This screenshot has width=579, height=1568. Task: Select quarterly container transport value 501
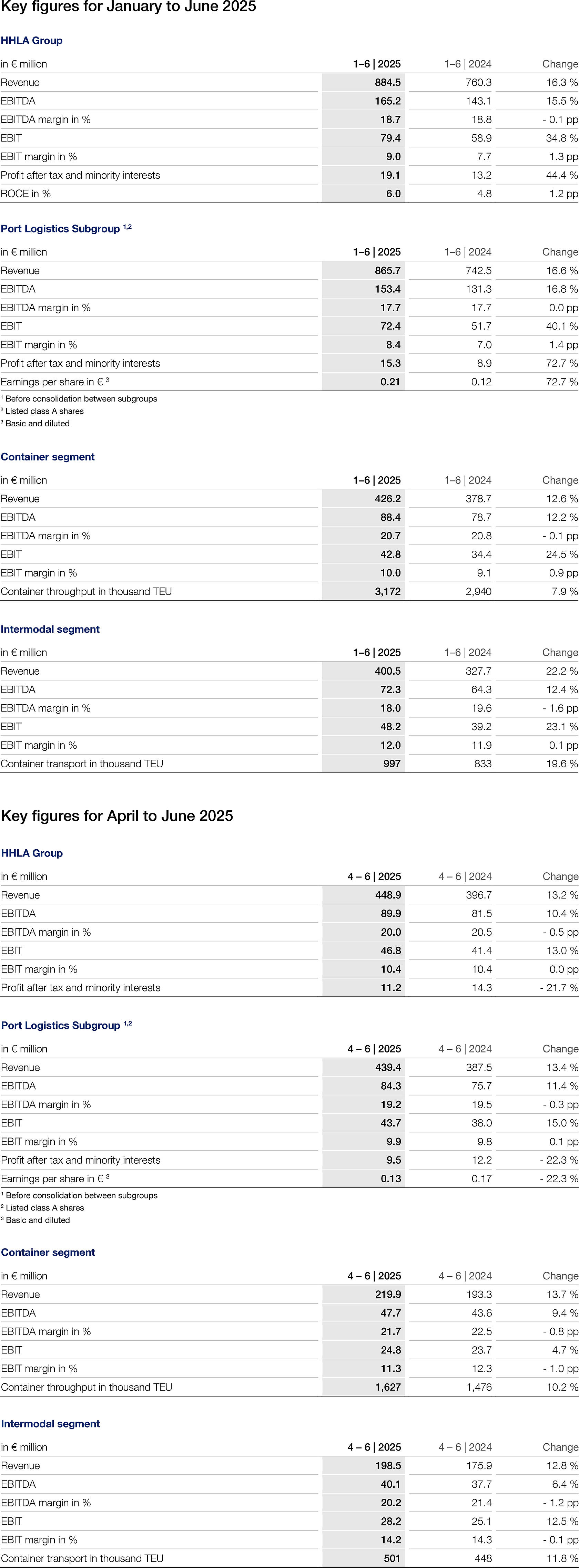[x=393, y=1558]
